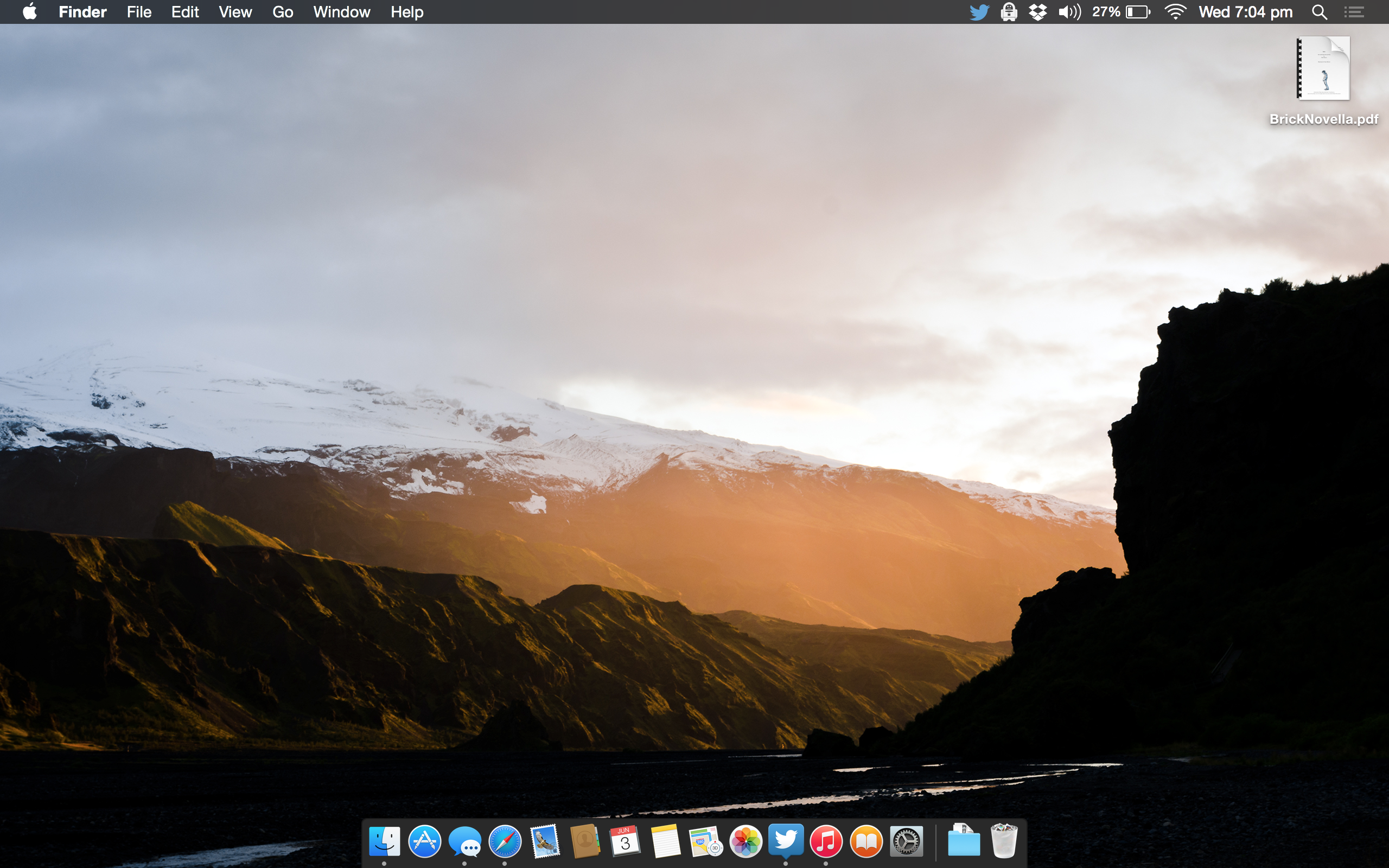This screenshot has height=868, width=1389.
Task: Open the Mail app in the Dock
Action: pyautogui.click(x=545, y=841)
